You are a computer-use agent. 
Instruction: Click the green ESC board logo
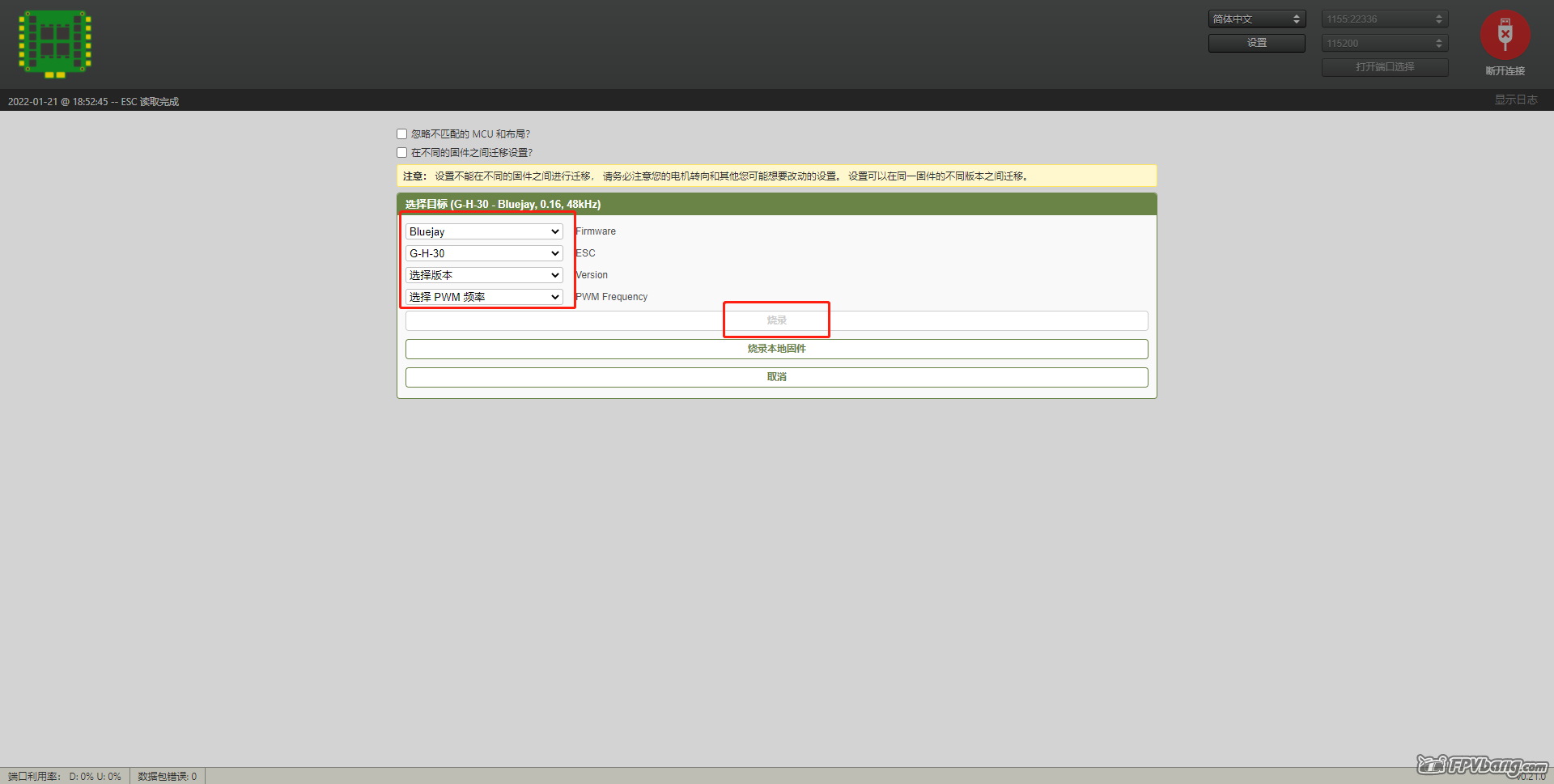tap(55, 44)
